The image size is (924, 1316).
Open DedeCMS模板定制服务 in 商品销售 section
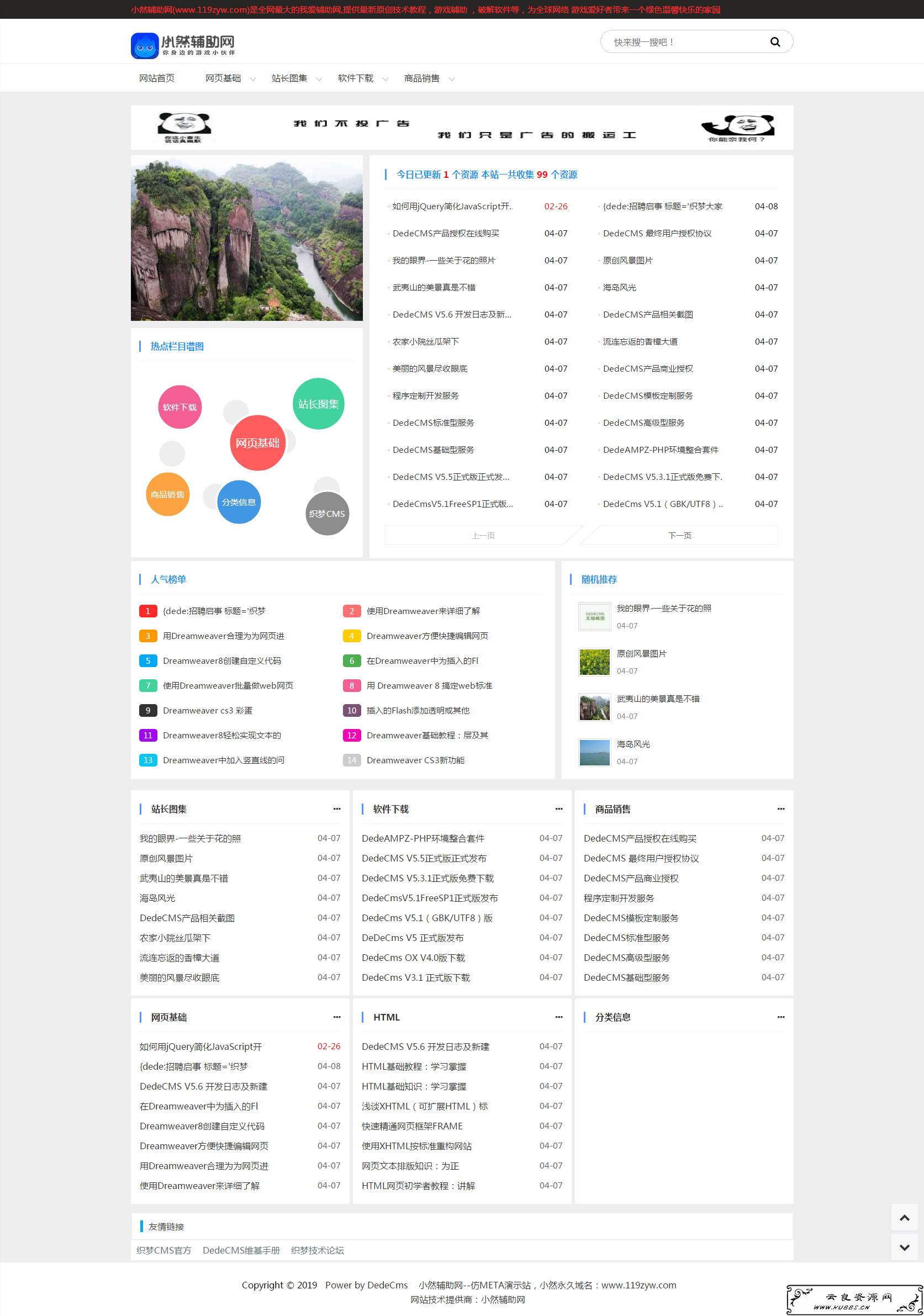631,918
